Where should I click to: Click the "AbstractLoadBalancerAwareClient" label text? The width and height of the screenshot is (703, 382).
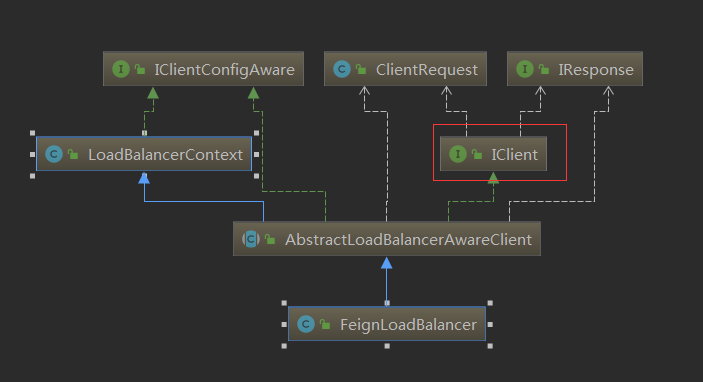tap(408, 240)
